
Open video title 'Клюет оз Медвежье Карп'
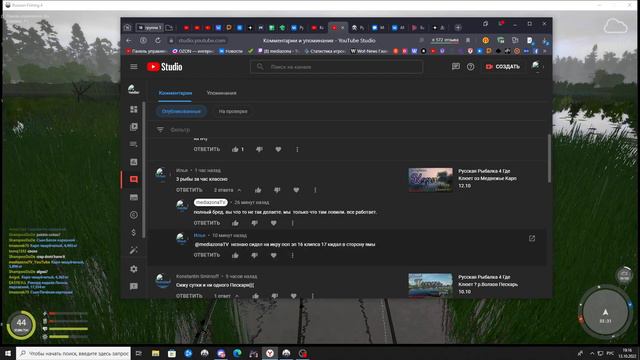[487, 178]
